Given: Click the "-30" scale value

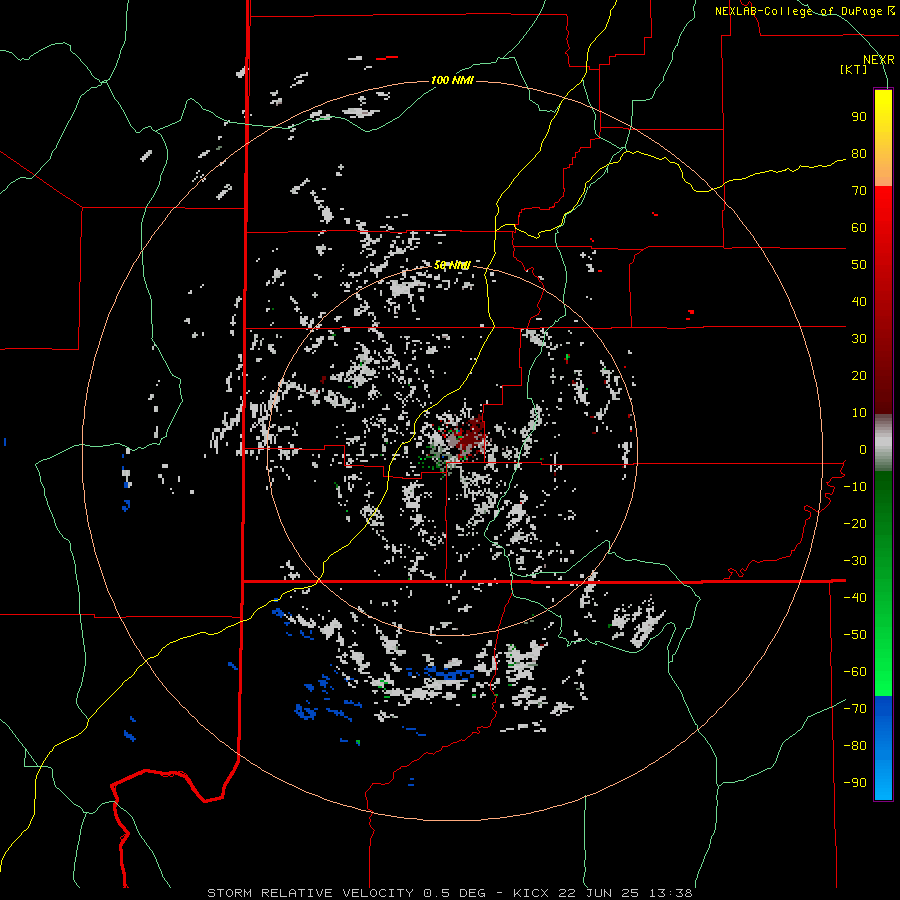Looking at the screenshot, I should tap(855, 561).
